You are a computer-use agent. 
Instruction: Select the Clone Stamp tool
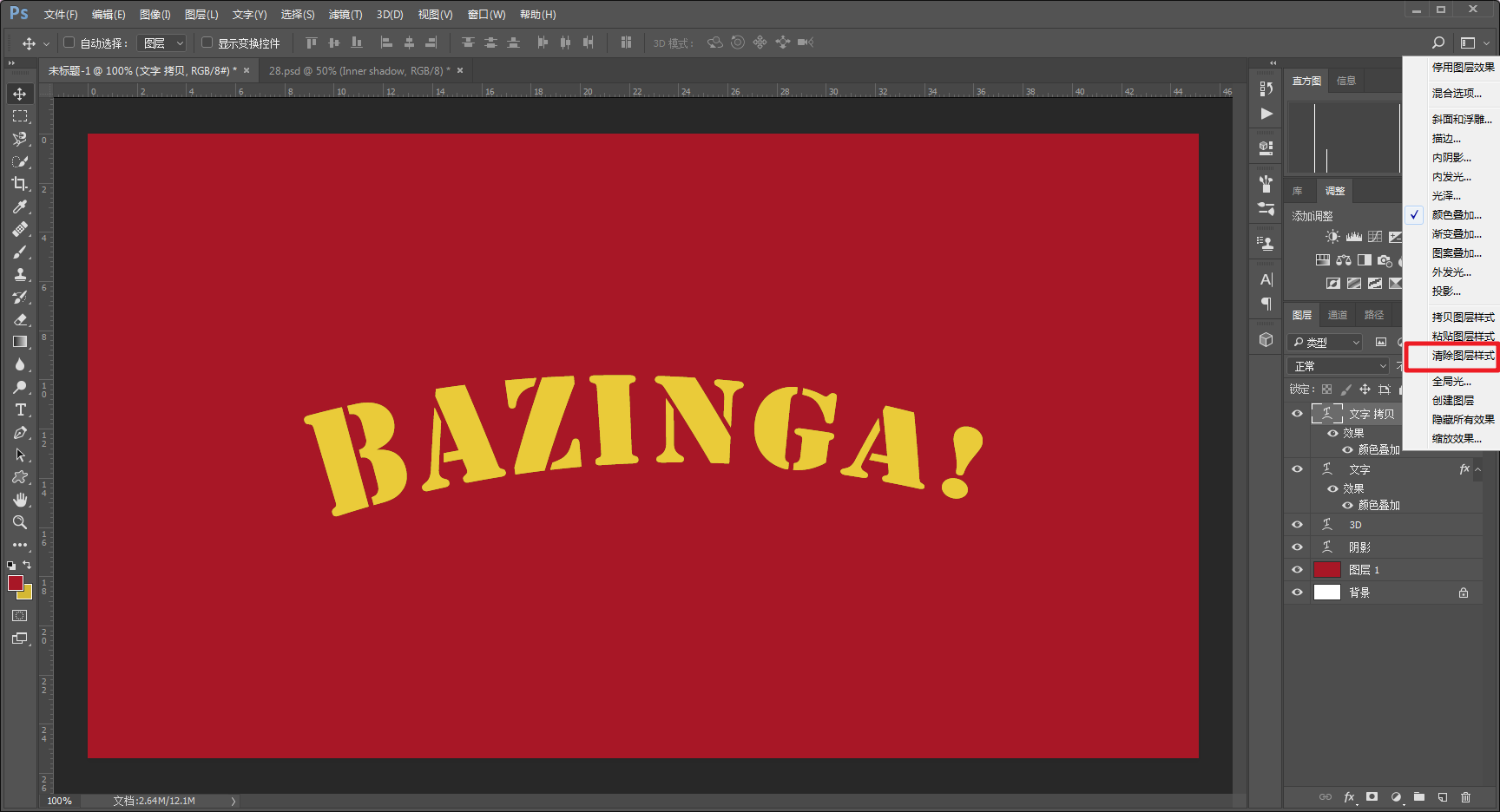click(x=19, y=274)
